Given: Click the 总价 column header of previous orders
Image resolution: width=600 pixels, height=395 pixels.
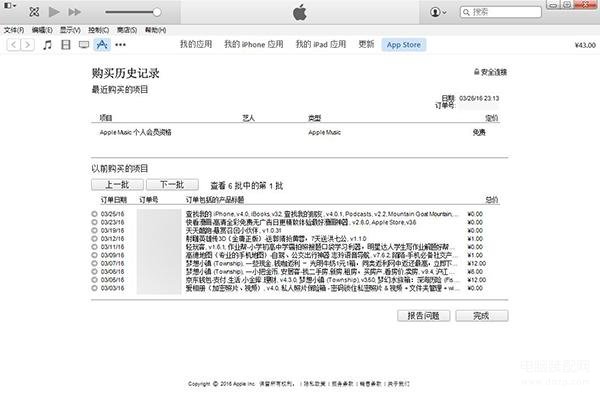Looking at the screenshot, I should click(492, 200).
